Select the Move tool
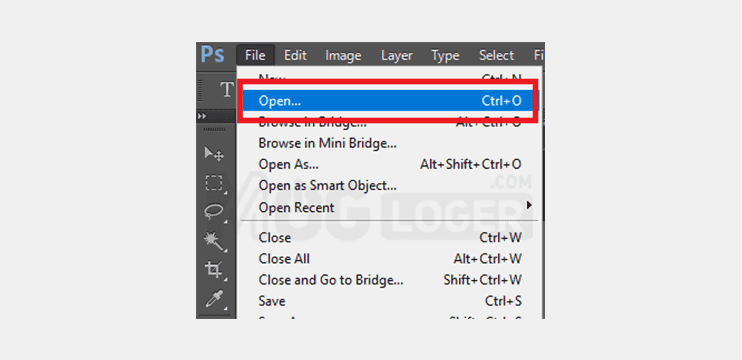Screen dimensions: 742x360 point(214,153)
